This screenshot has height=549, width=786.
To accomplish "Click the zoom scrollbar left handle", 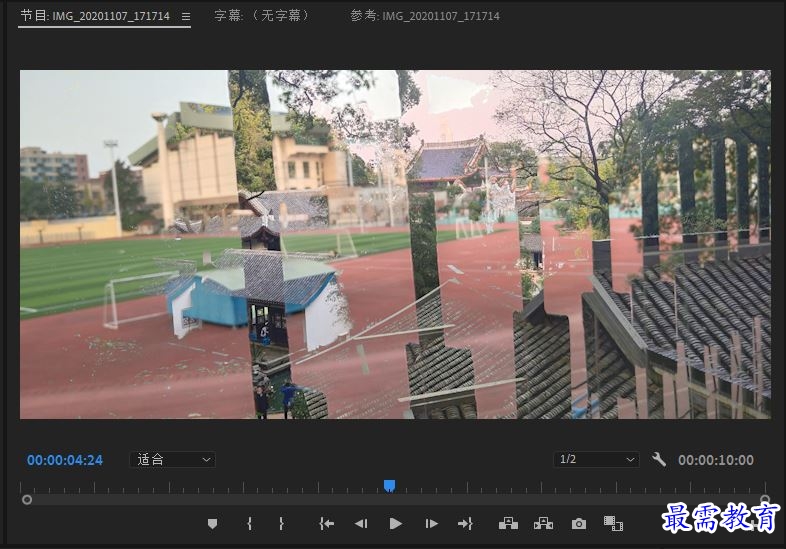I will [x=27, y=500].
